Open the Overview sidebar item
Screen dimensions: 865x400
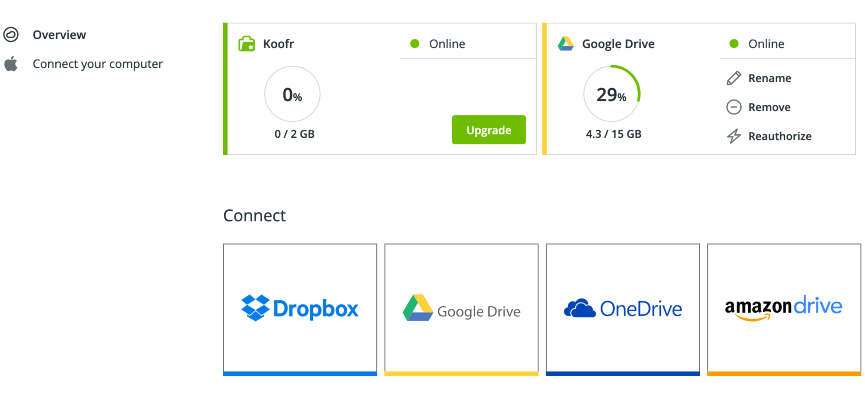59,35
